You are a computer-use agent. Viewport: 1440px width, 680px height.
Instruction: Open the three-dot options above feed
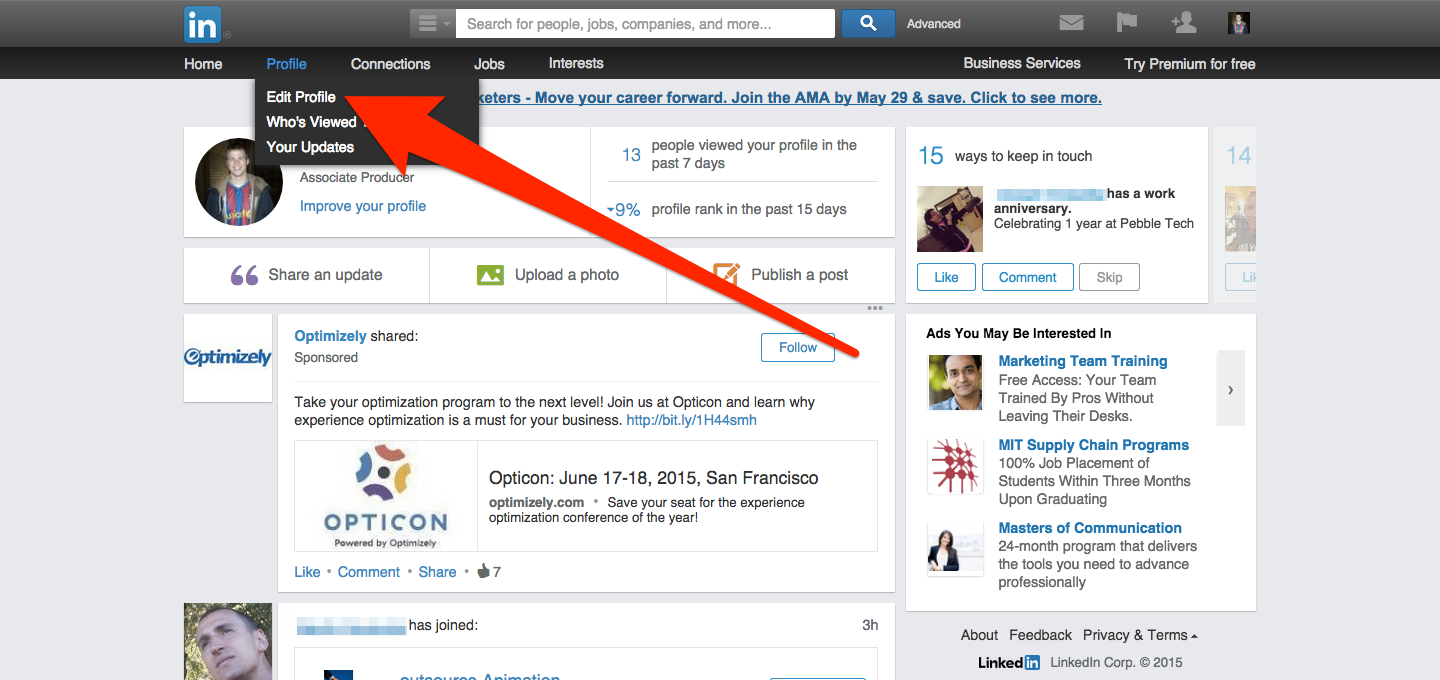875,308
